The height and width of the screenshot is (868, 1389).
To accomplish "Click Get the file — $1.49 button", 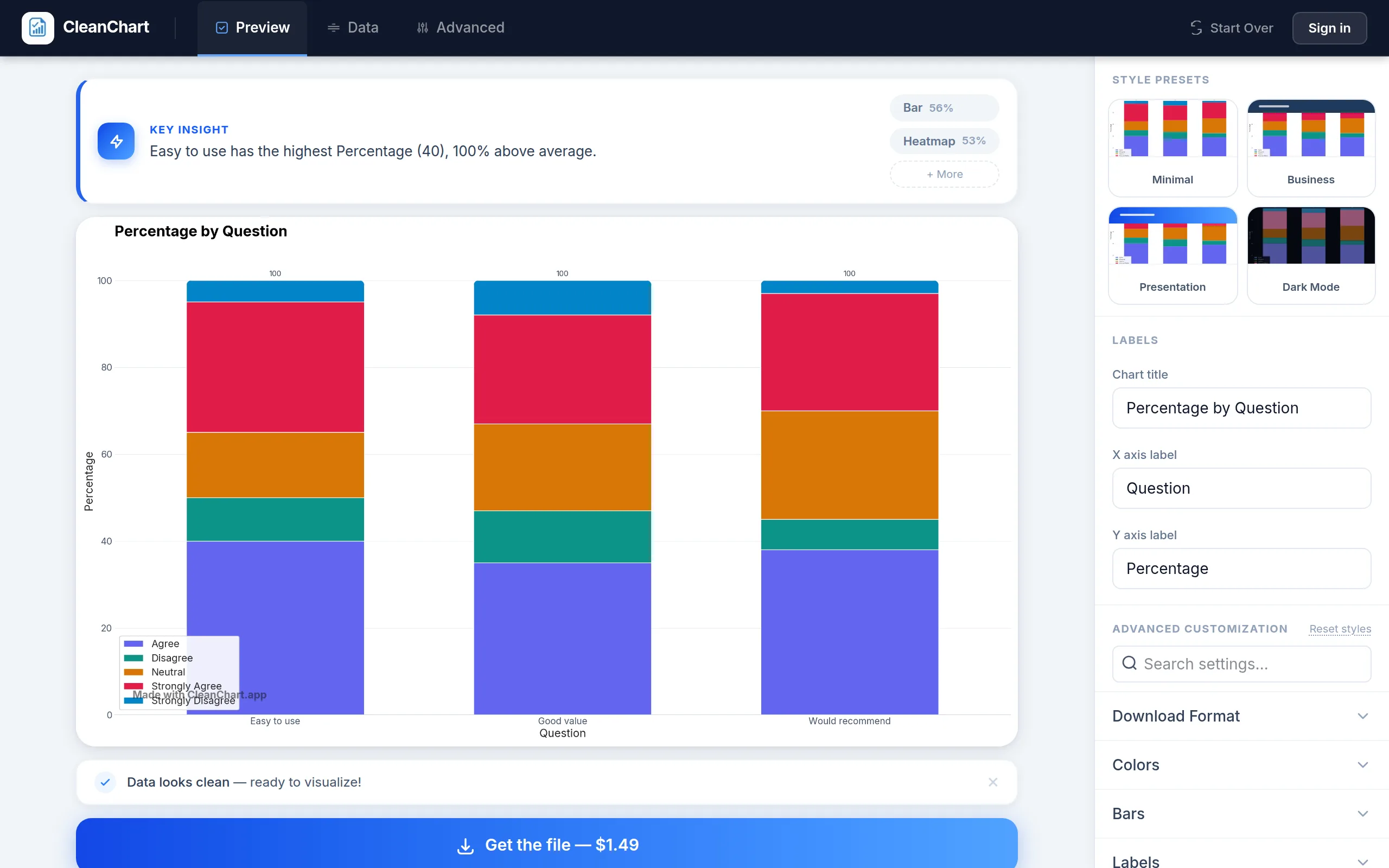I will [x=546, y=843].
